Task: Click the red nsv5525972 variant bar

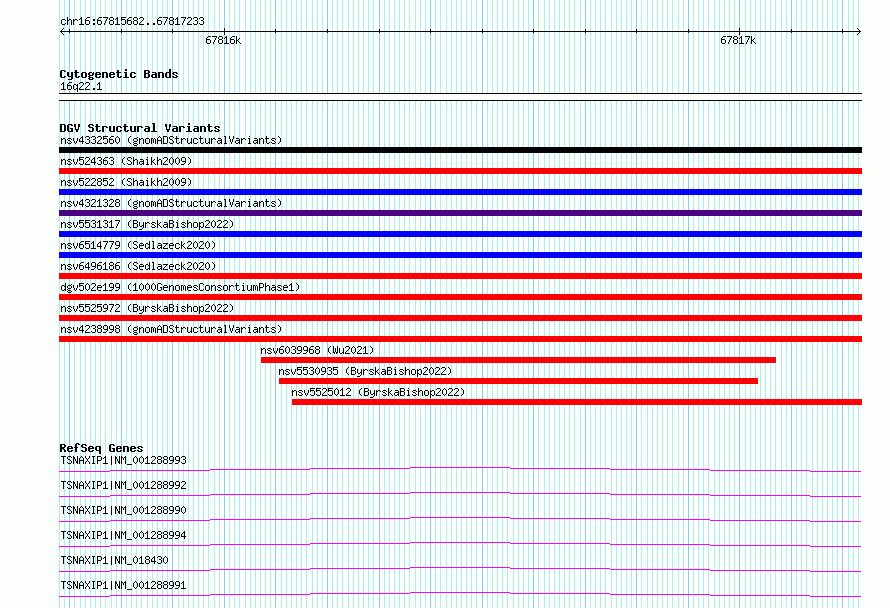Action: [x=460, y=318]
